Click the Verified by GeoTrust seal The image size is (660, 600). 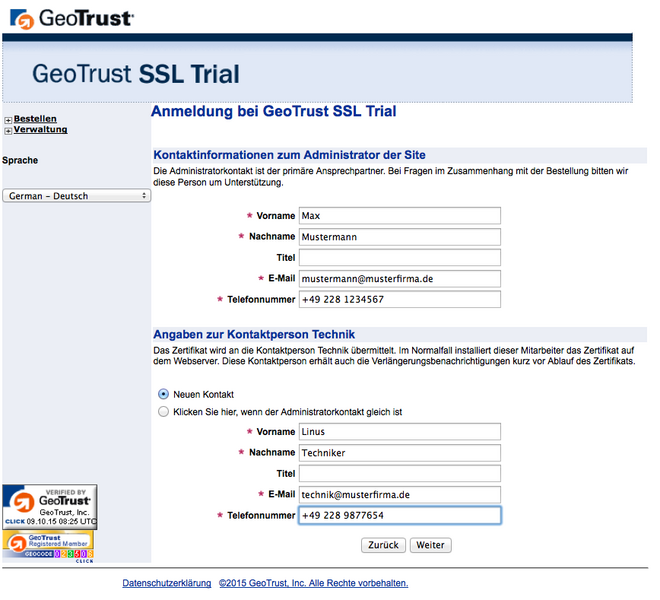50,505
